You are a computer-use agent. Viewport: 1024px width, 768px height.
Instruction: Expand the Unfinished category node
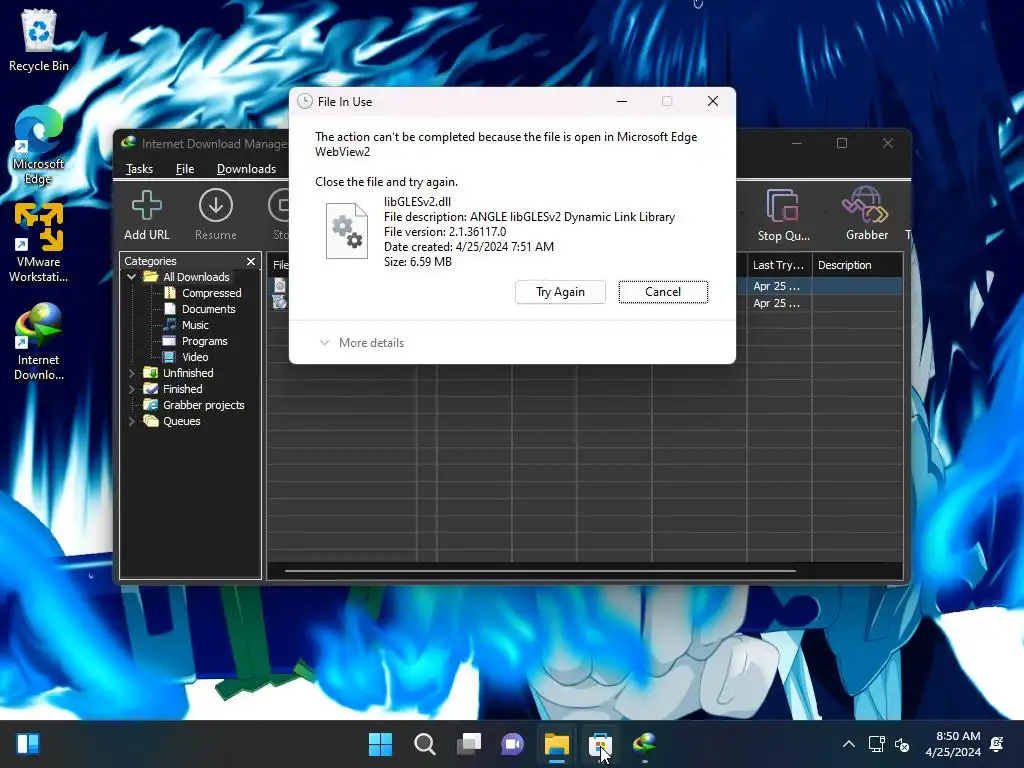pyautogui.click(x=131, y=373)
